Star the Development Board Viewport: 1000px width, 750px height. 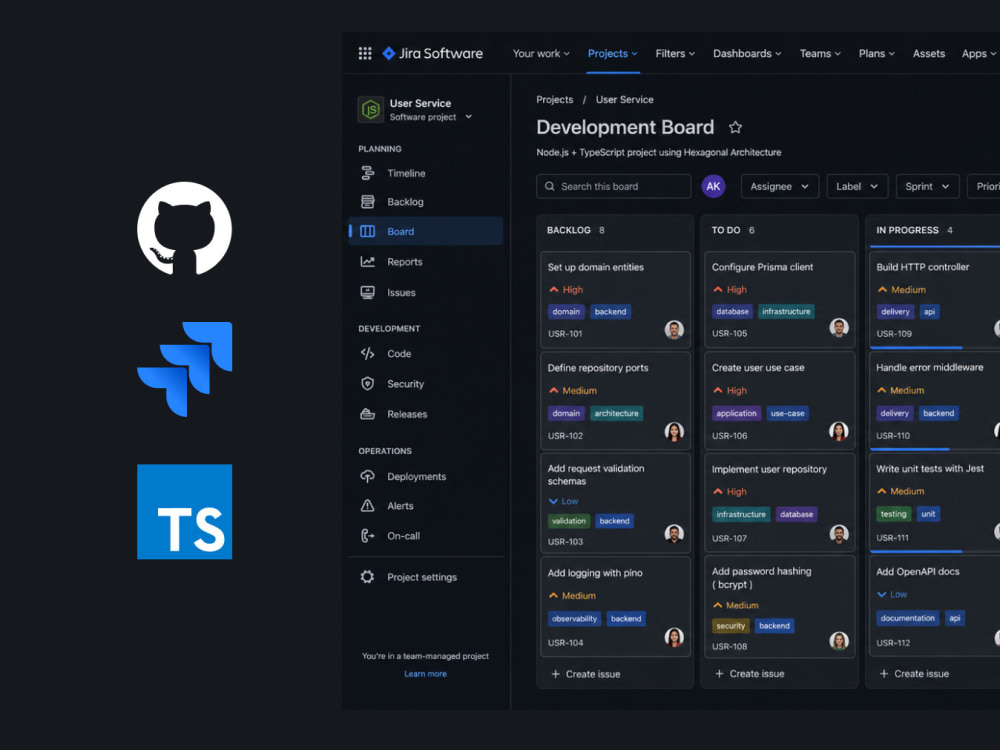[735, 127]
